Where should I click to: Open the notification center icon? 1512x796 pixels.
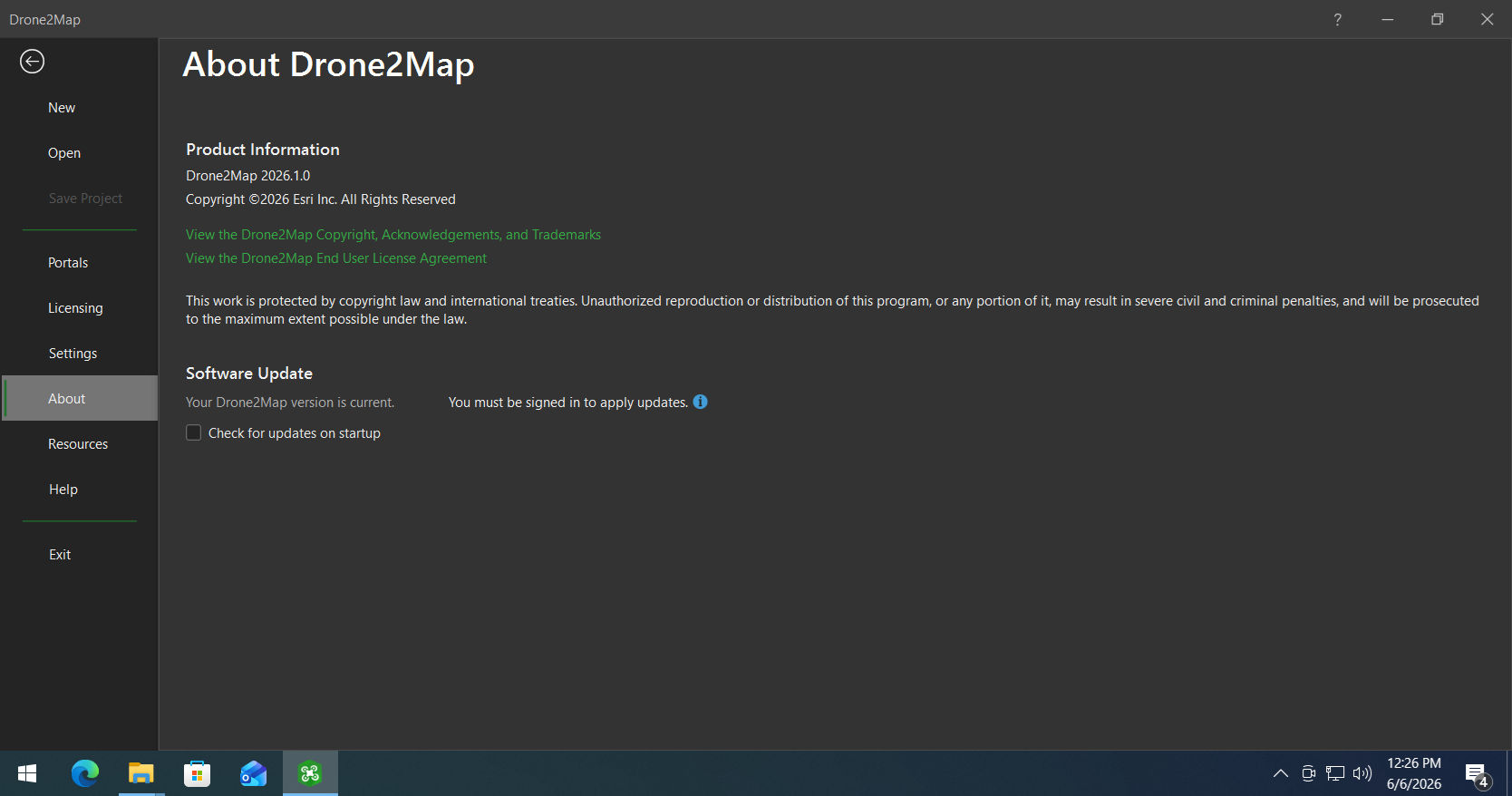(x=1478, y=775)
